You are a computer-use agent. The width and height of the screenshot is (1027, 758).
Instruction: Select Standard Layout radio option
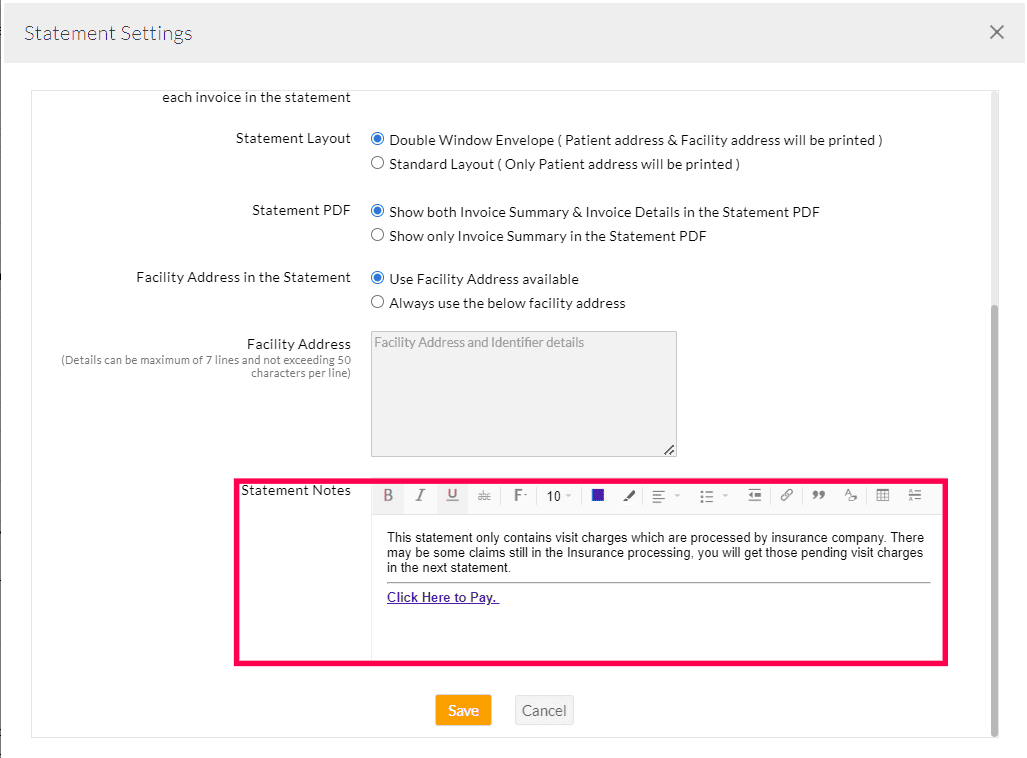(378, 163)
